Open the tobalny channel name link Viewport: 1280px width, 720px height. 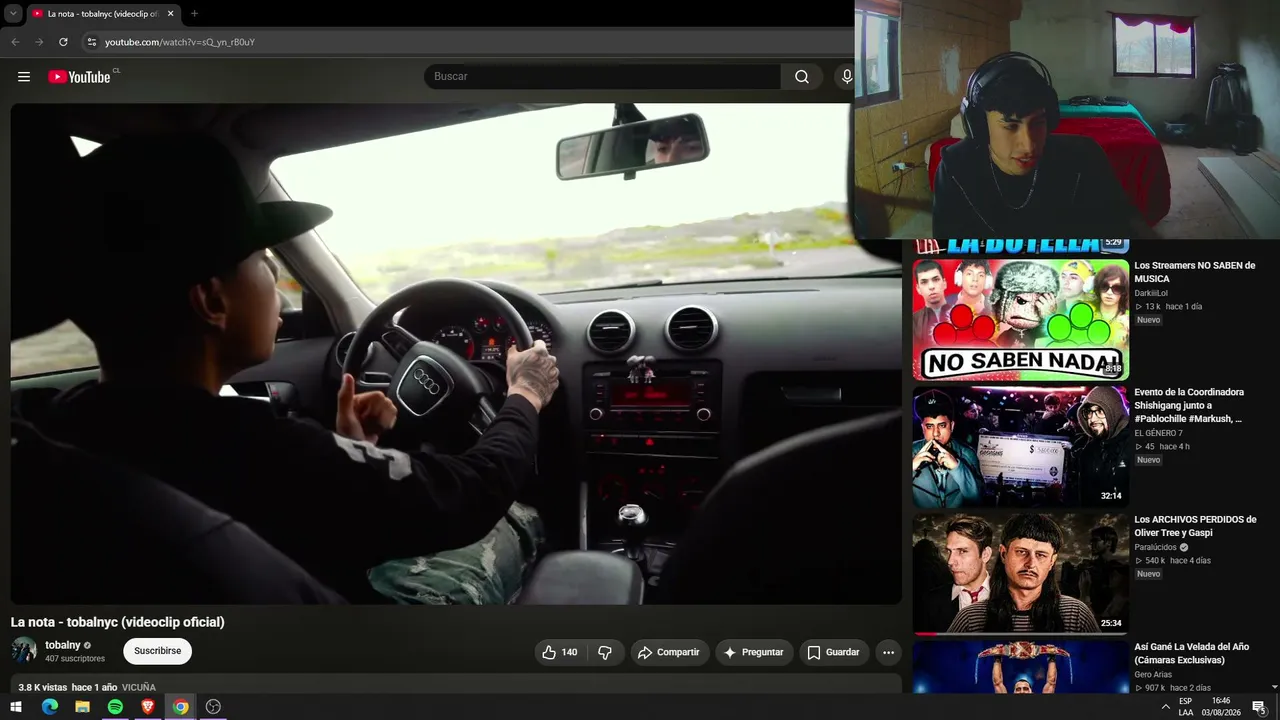pos(63,645)
